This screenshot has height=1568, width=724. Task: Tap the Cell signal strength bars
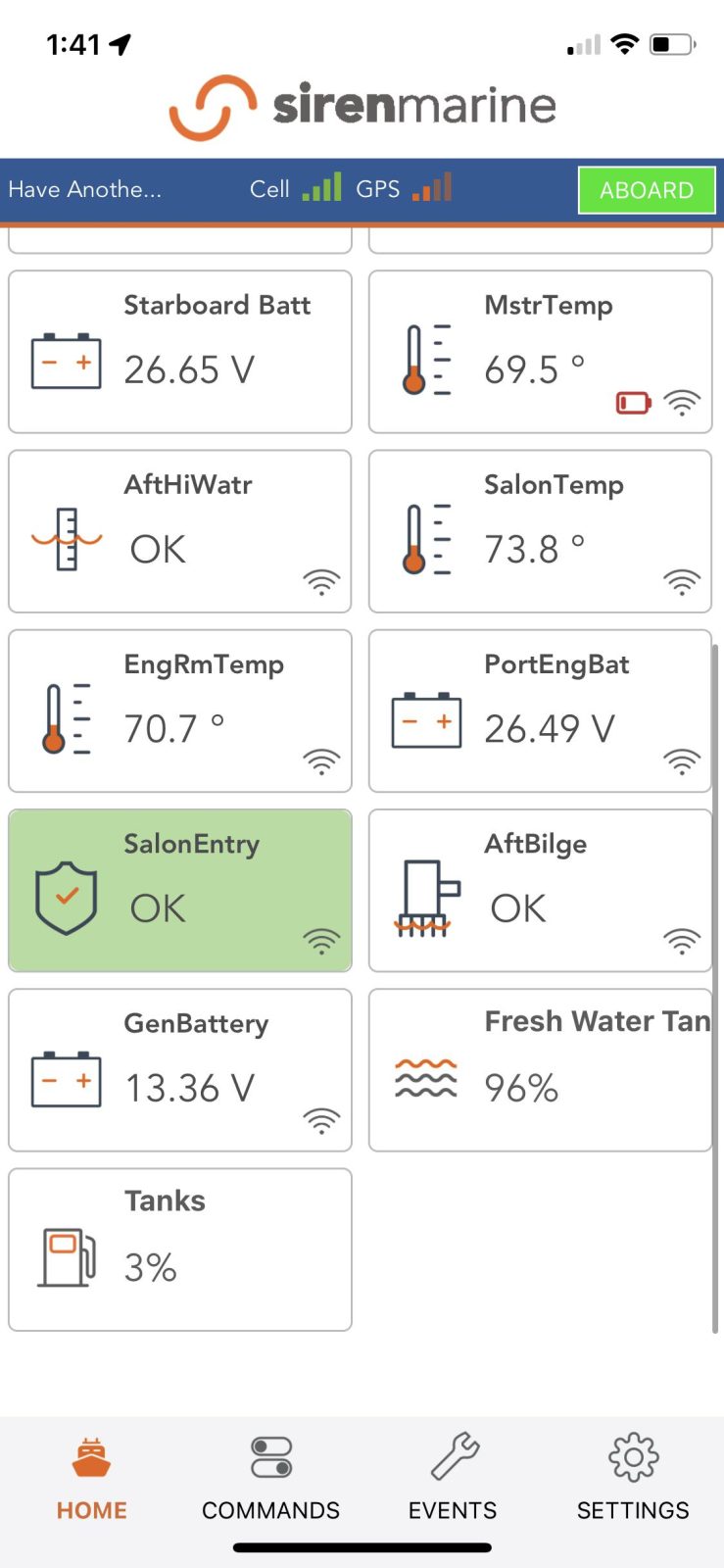coord(321,187)
